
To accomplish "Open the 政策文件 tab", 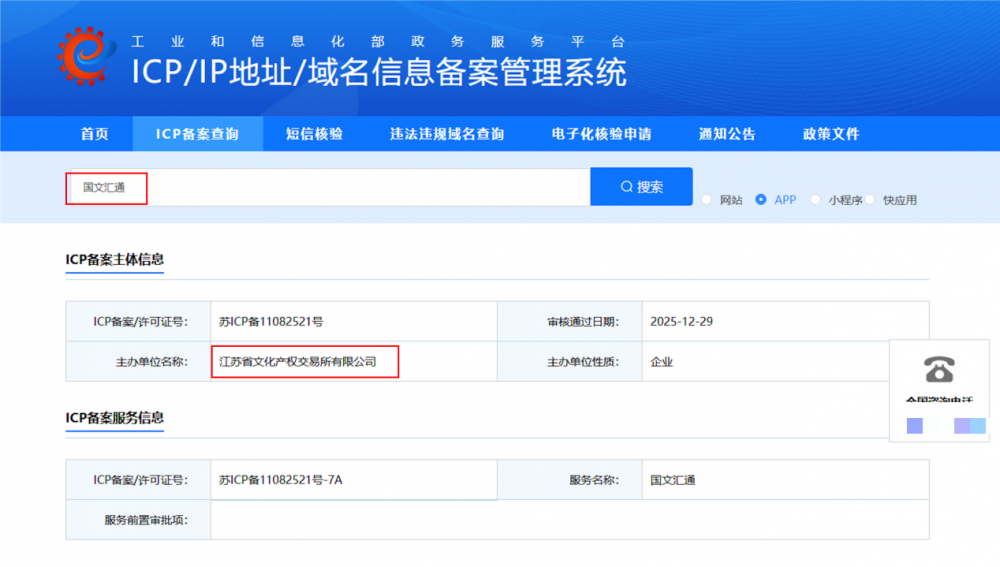I will [831, 134].
